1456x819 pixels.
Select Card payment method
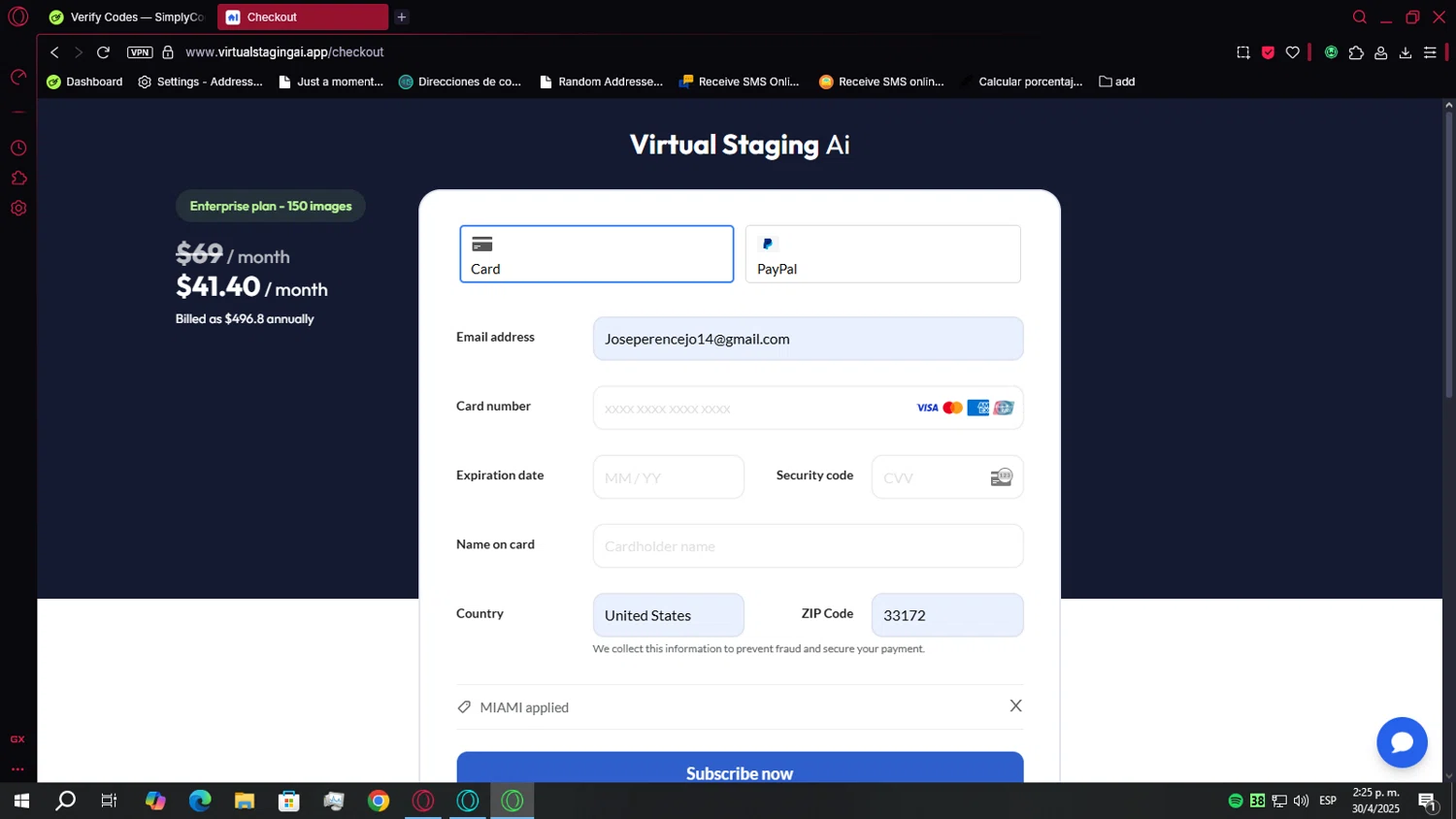[x=596, y=254]
